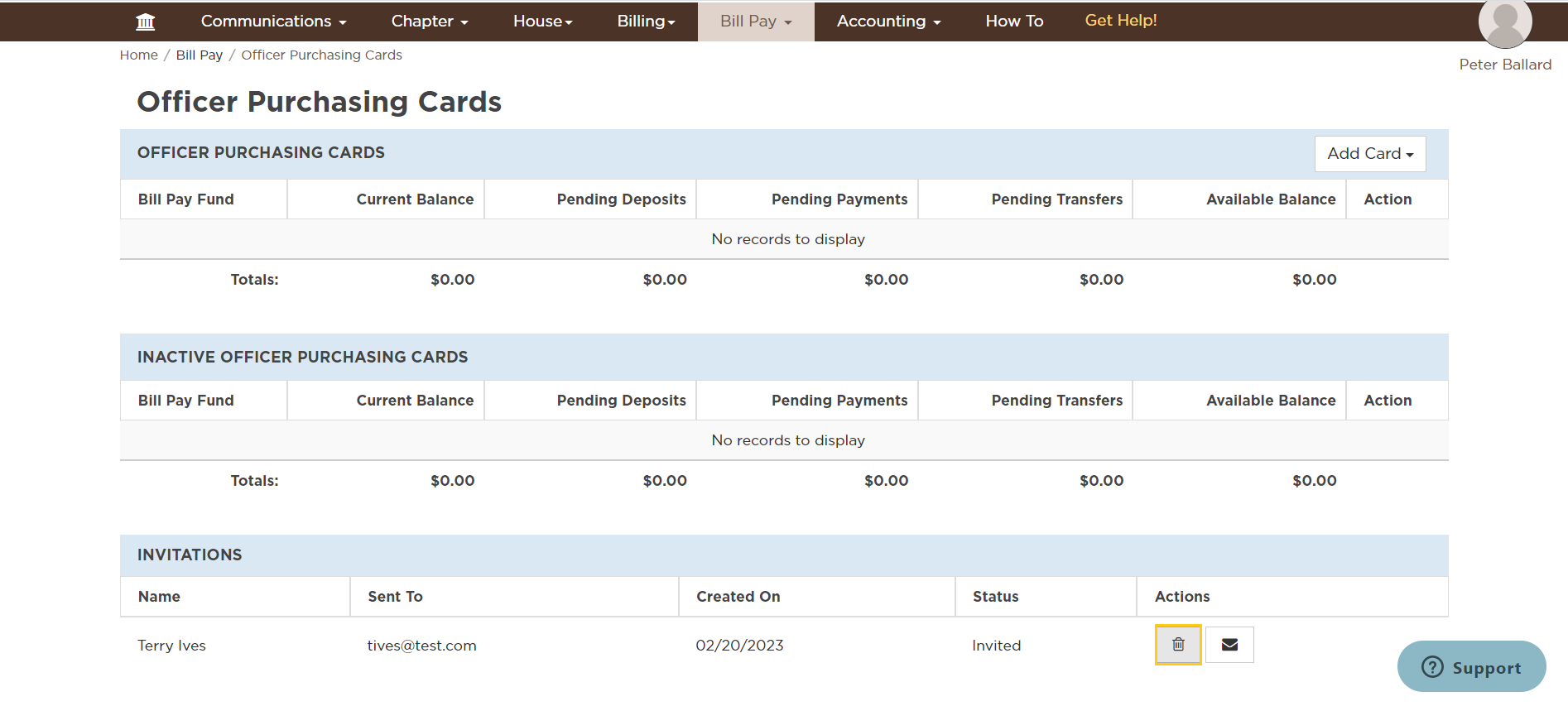Expand the Add Card dropdown
Viewport: 1568px width, 706px height.
[1370, 154]
